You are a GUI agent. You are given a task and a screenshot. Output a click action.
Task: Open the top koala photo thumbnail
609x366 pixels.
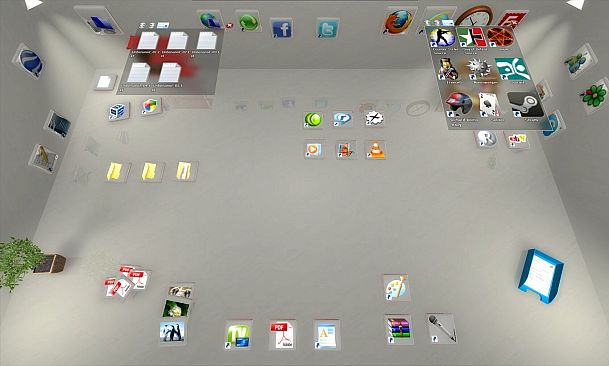click(x=181, y=291)
